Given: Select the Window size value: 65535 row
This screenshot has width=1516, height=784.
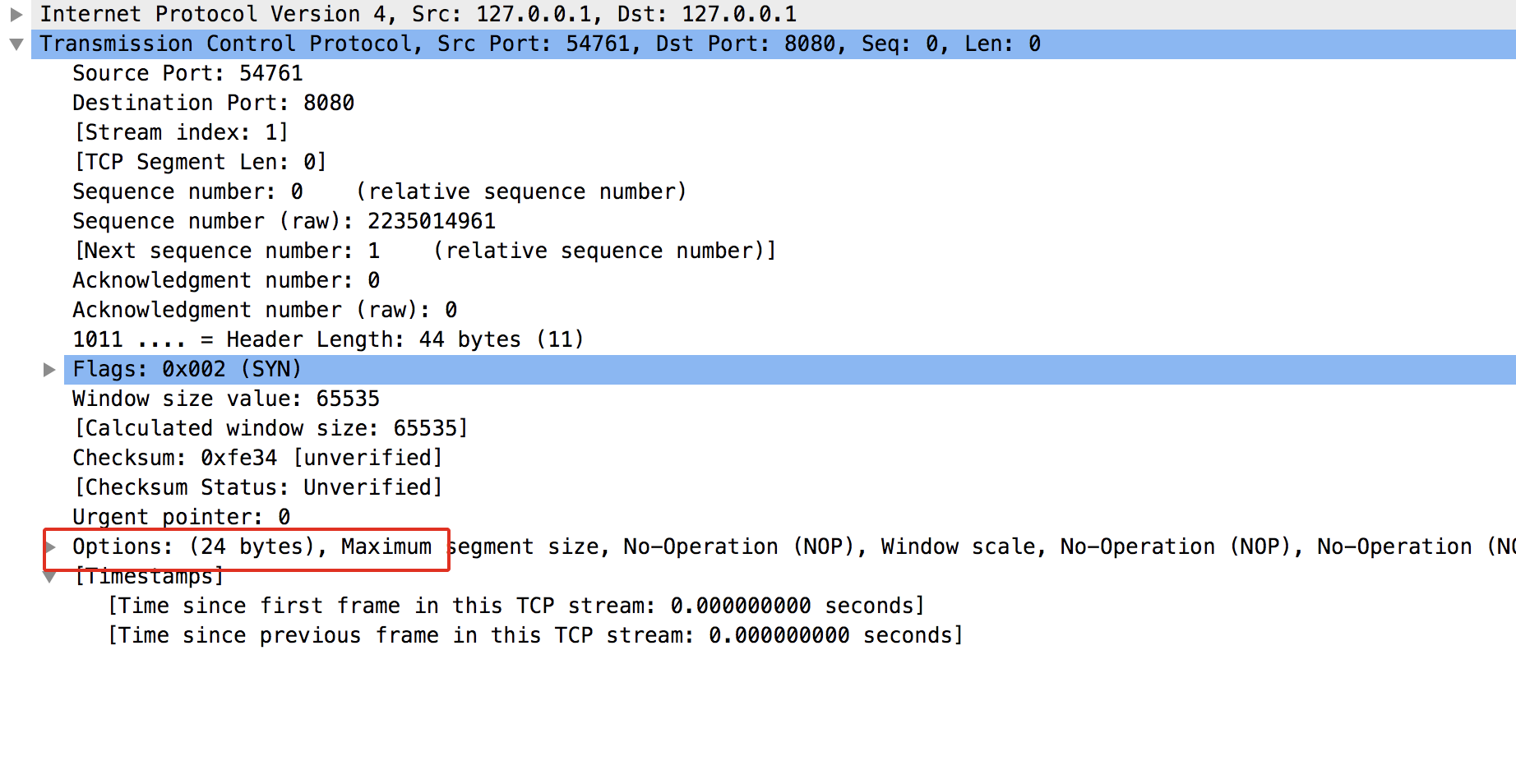Looking at the screenshot, I should tap(226, 399).
